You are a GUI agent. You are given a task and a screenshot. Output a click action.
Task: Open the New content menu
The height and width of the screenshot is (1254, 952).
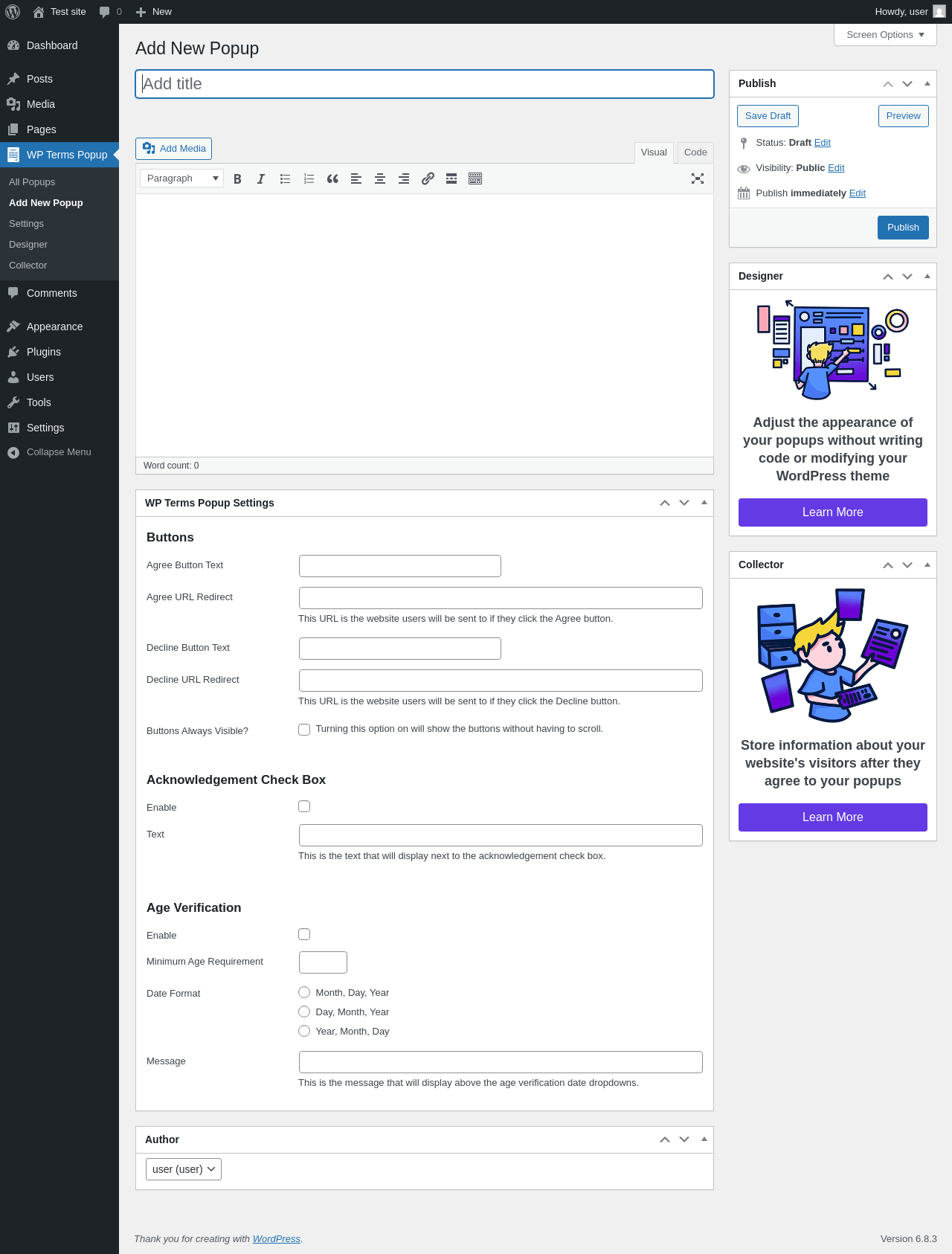154,12
